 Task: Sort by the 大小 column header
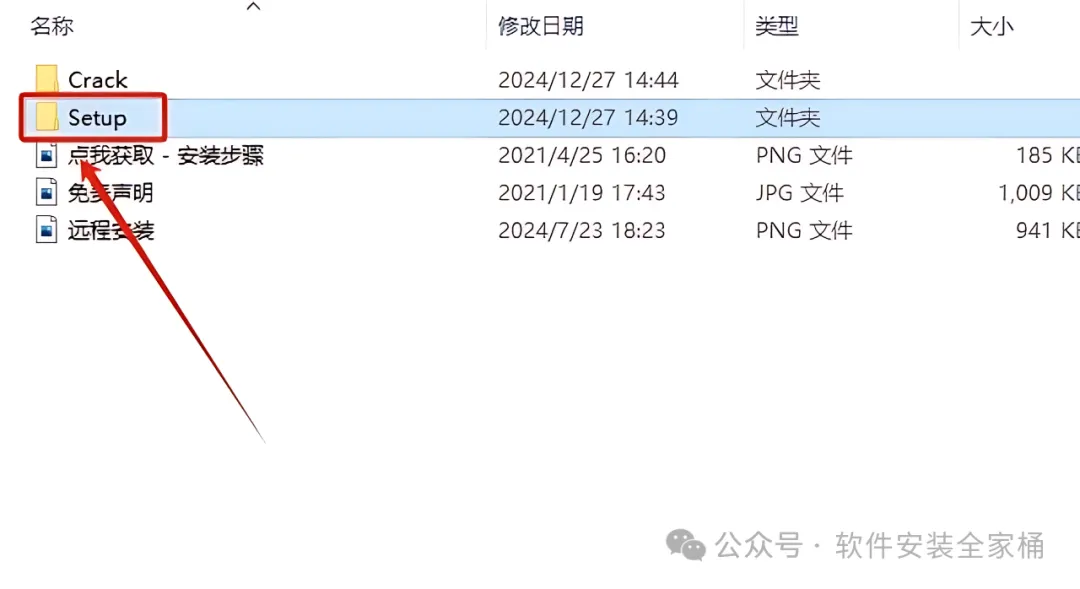pyautogui.click(x=992, y=26)
